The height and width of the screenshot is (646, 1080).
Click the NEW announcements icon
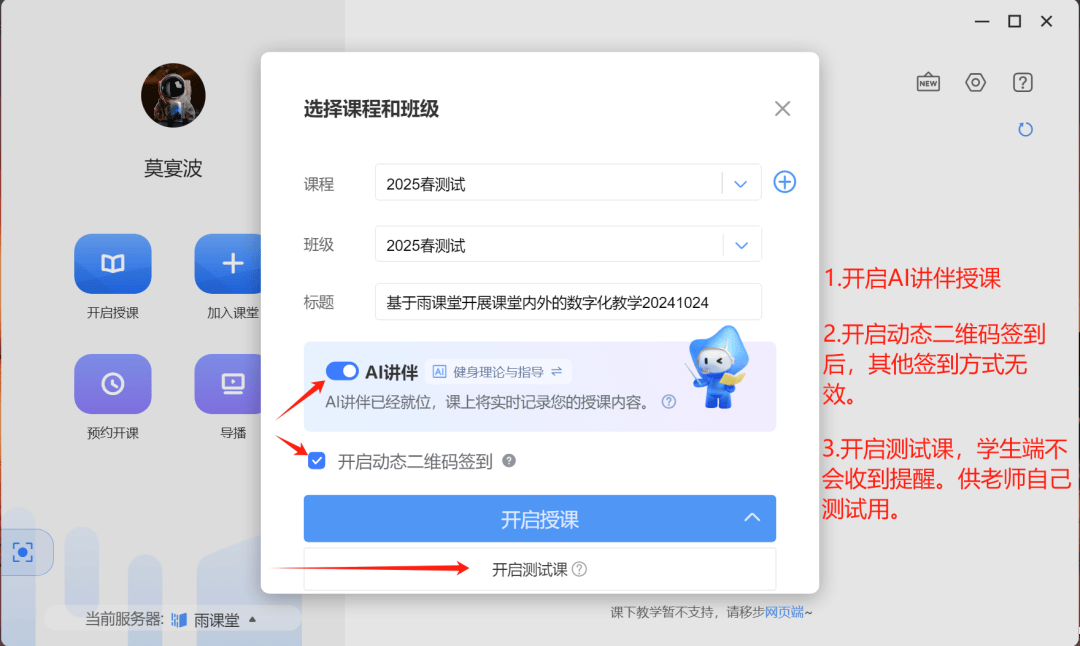point(928,83)
